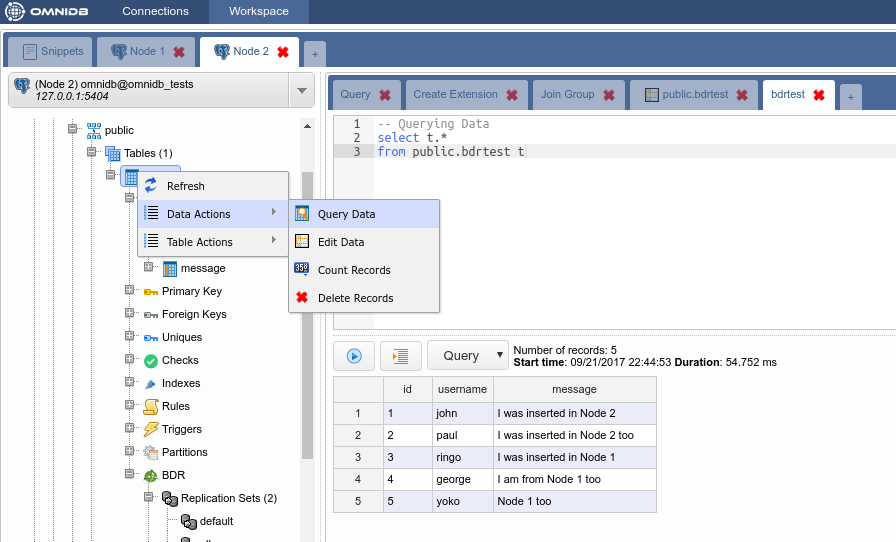
Task: Click the Edit Data grid icon
Action: tap(302, 241)
